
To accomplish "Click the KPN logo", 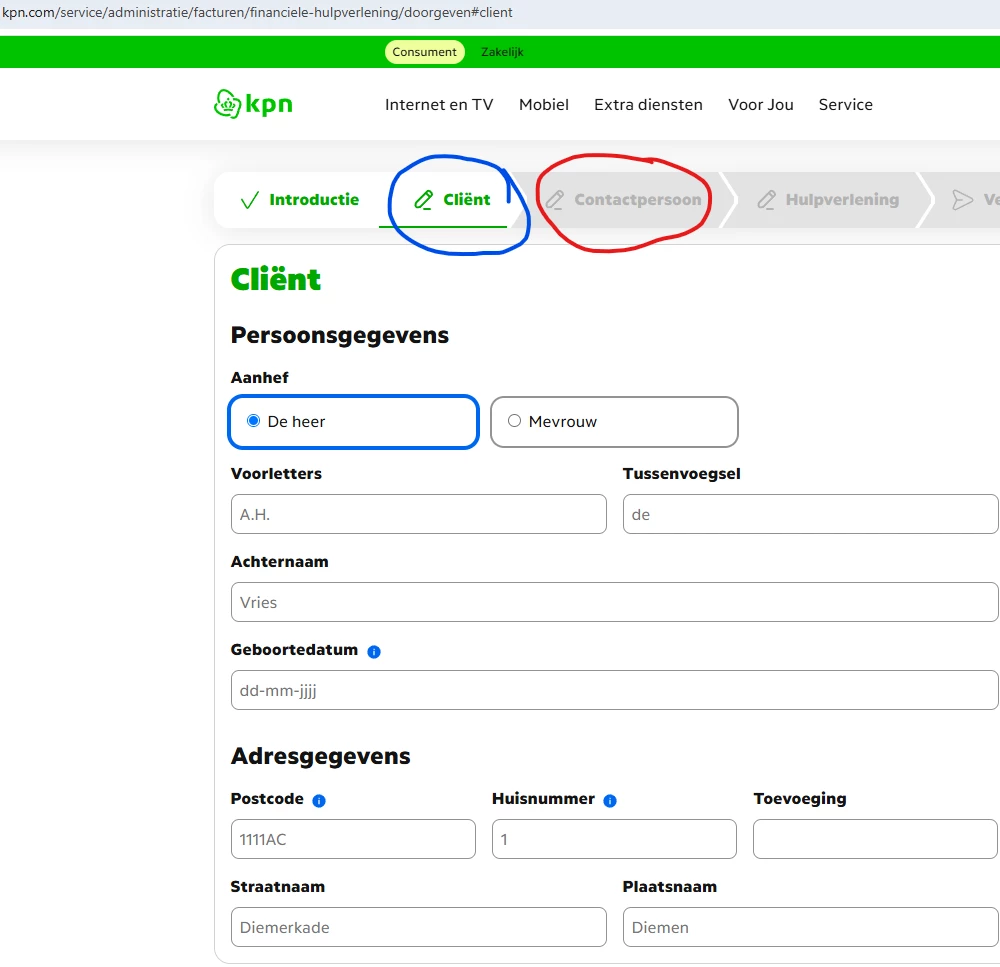I will (x=253, y=104).
